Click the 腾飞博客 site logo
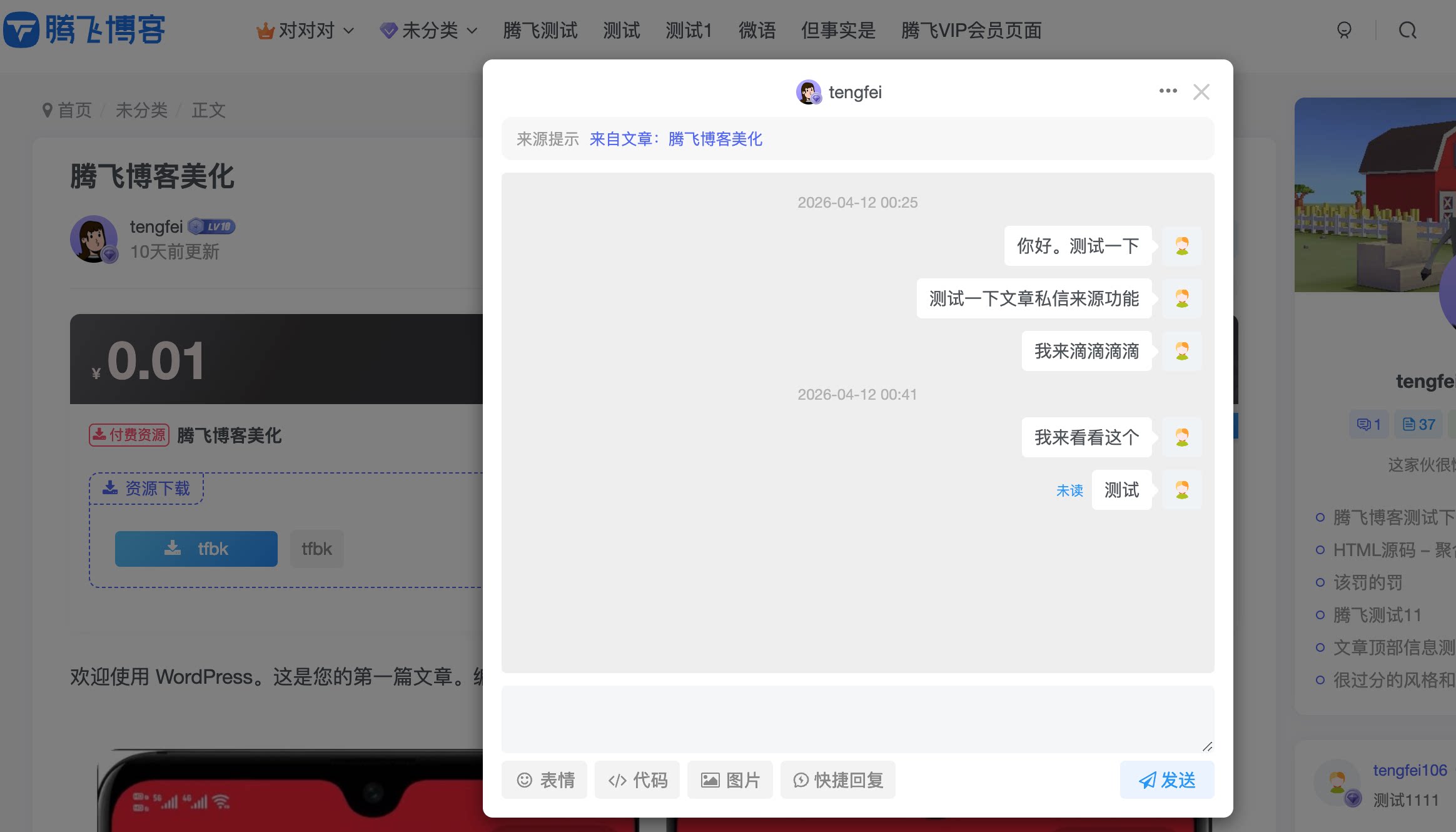Screen dimensions: 1456x832 pyautogui.click(x=84, y=28)
